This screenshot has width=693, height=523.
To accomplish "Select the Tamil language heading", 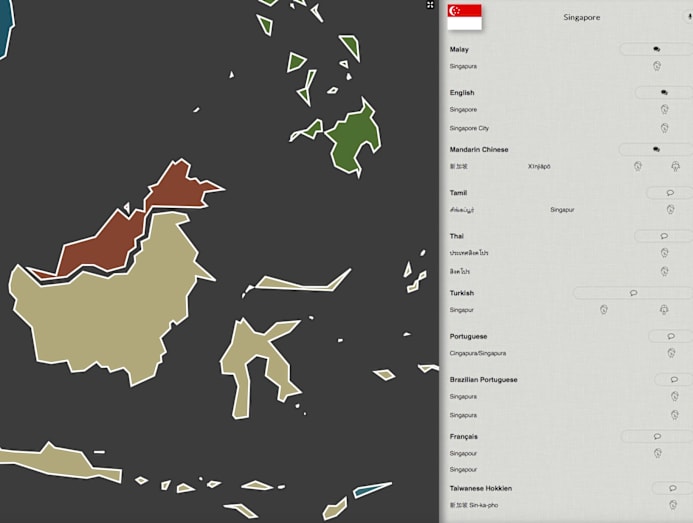I will pyautogui.click(x=458, y=193).
